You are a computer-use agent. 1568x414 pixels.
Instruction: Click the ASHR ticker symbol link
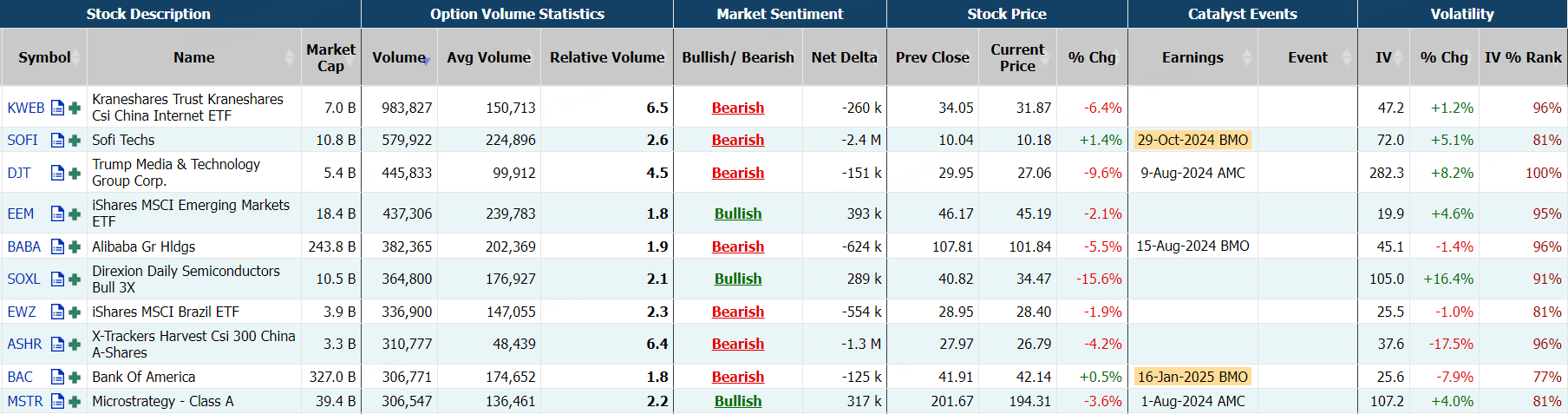point(24,344)
